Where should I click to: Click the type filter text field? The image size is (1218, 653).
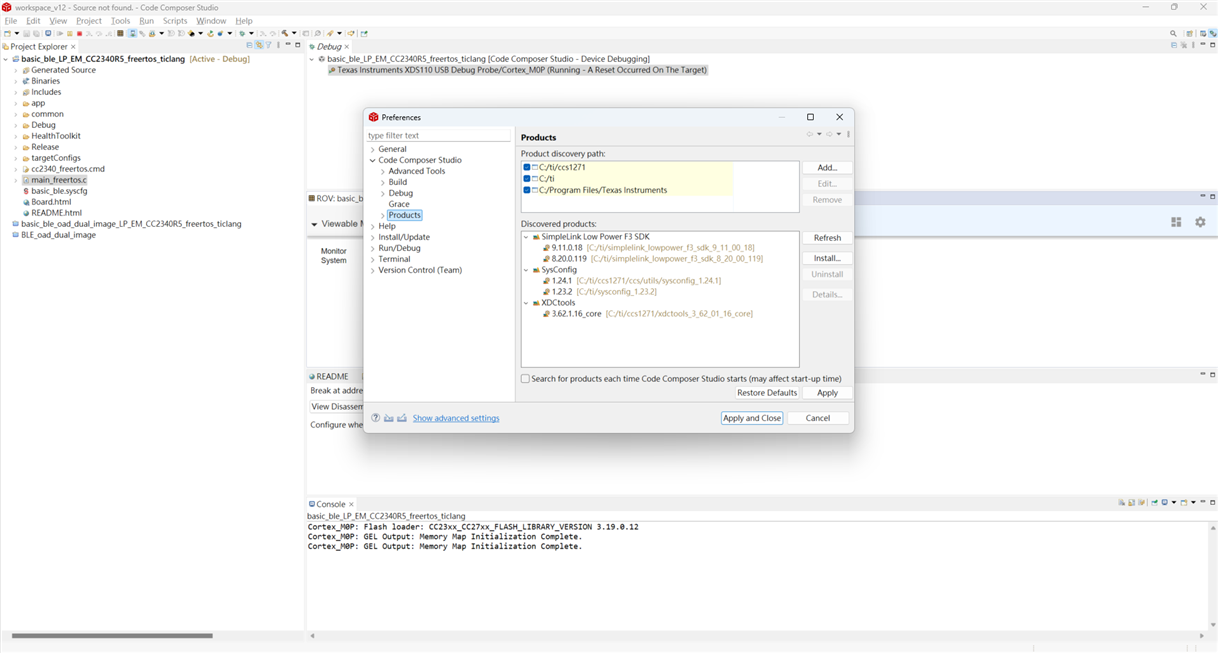438,135
